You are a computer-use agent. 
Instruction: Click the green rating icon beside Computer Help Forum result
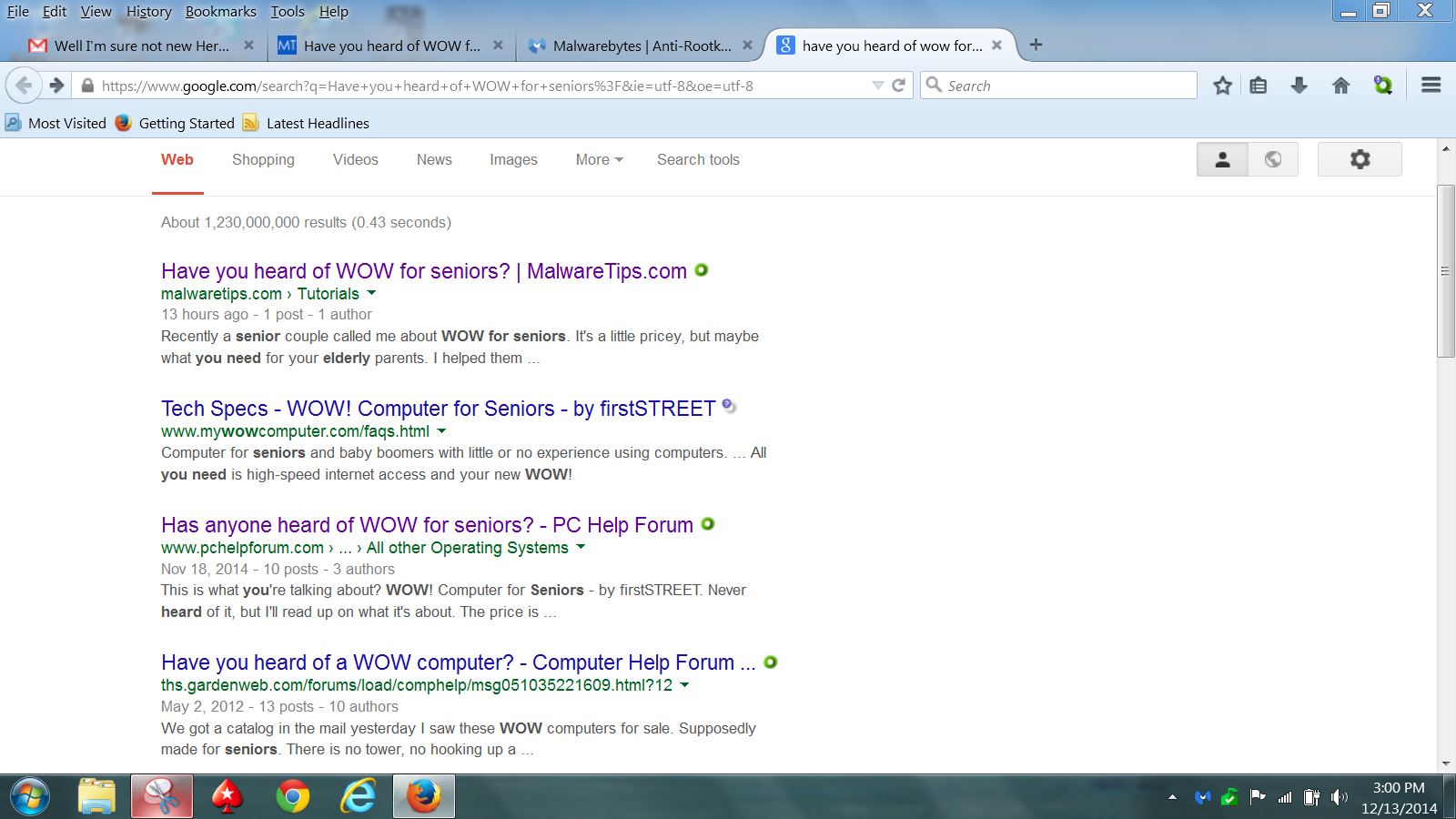pos(771,662)
